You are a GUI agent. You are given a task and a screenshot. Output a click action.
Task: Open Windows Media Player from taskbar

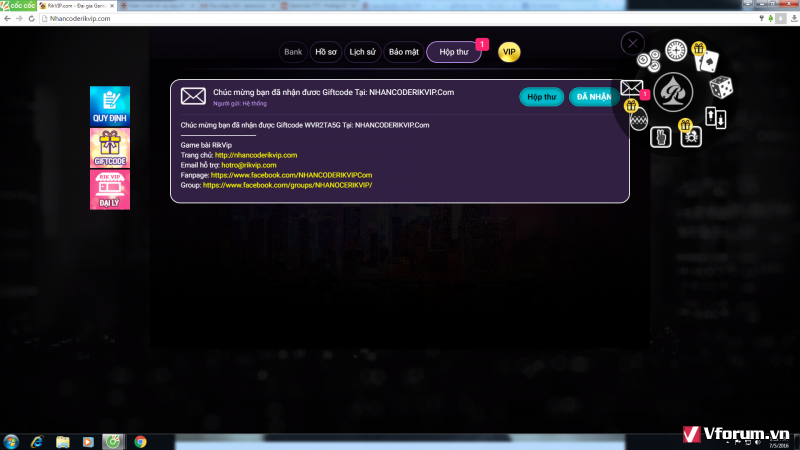click(88, 442)
